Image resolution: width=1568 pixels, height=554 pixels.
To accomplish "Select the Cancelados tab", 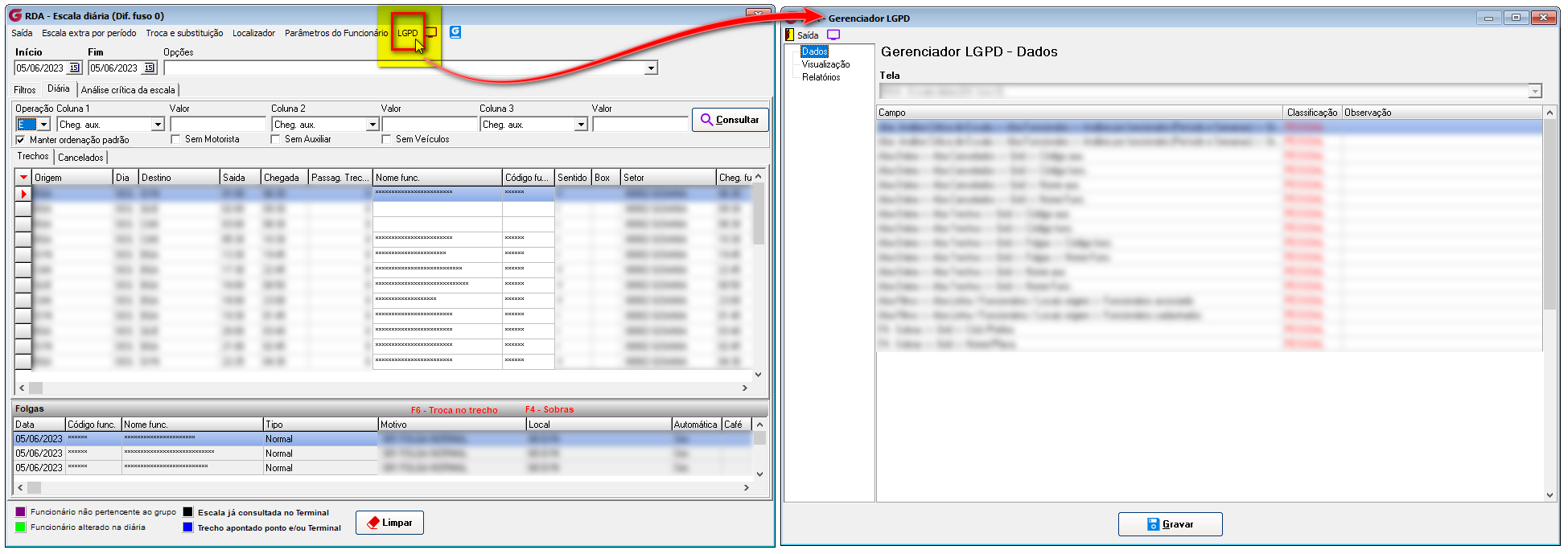I will [x=80, y=158].
